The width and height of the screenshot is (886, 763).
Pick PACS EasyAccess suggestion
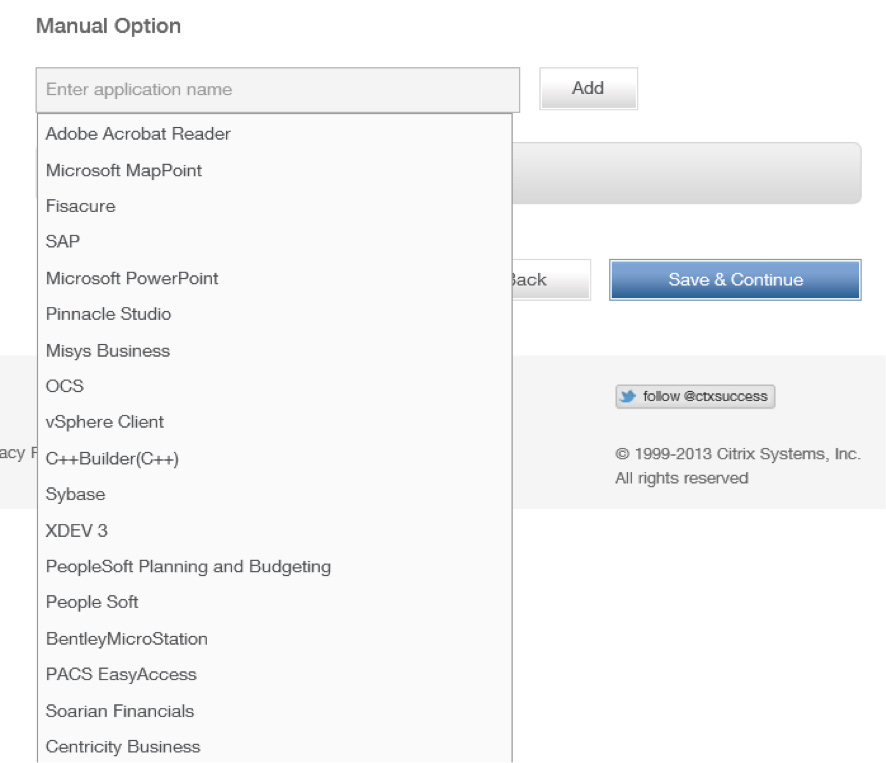275,675
